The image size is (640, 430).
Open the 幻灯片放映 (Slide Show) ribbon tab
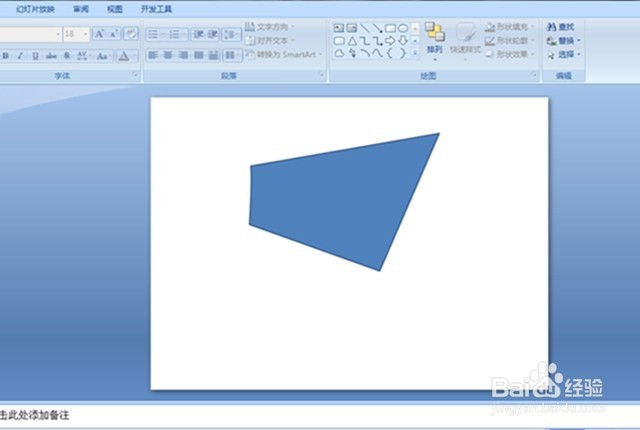coord(35,9)
